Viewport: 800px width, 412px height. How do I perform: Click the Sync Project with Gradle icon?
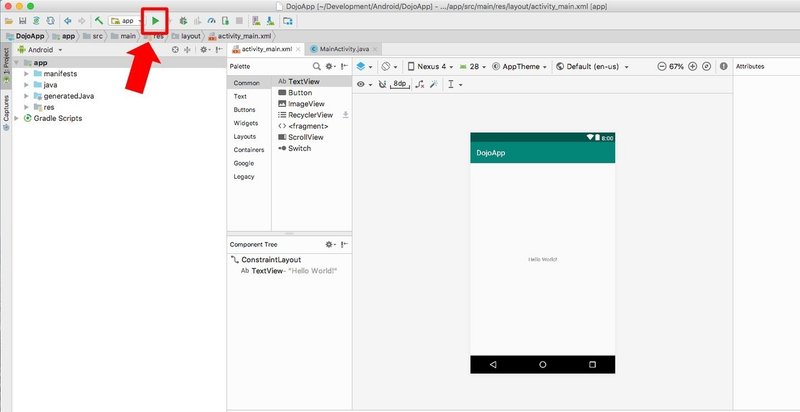36,21
